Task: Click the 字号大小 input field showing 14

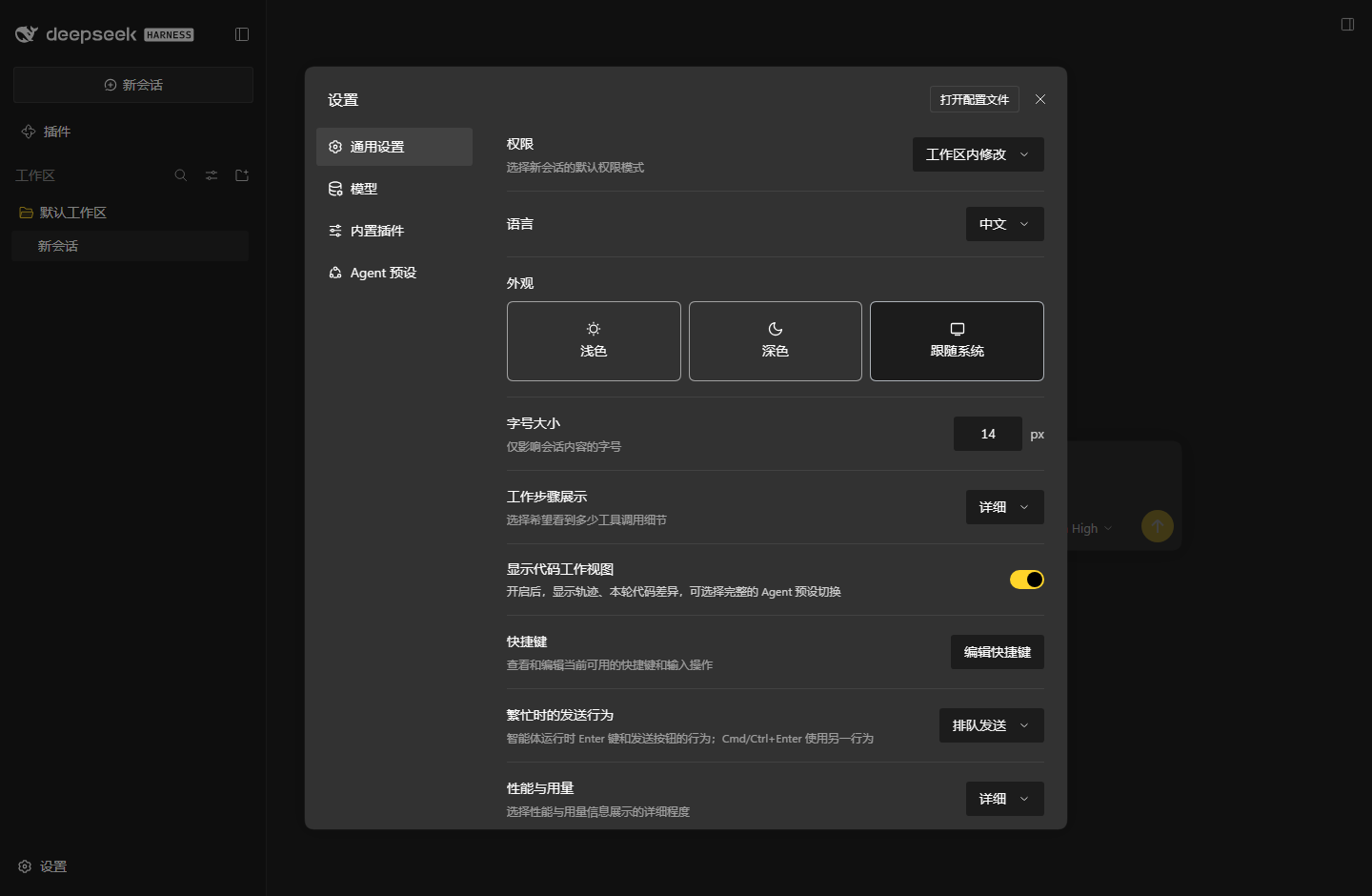Action: pos(988,434)
